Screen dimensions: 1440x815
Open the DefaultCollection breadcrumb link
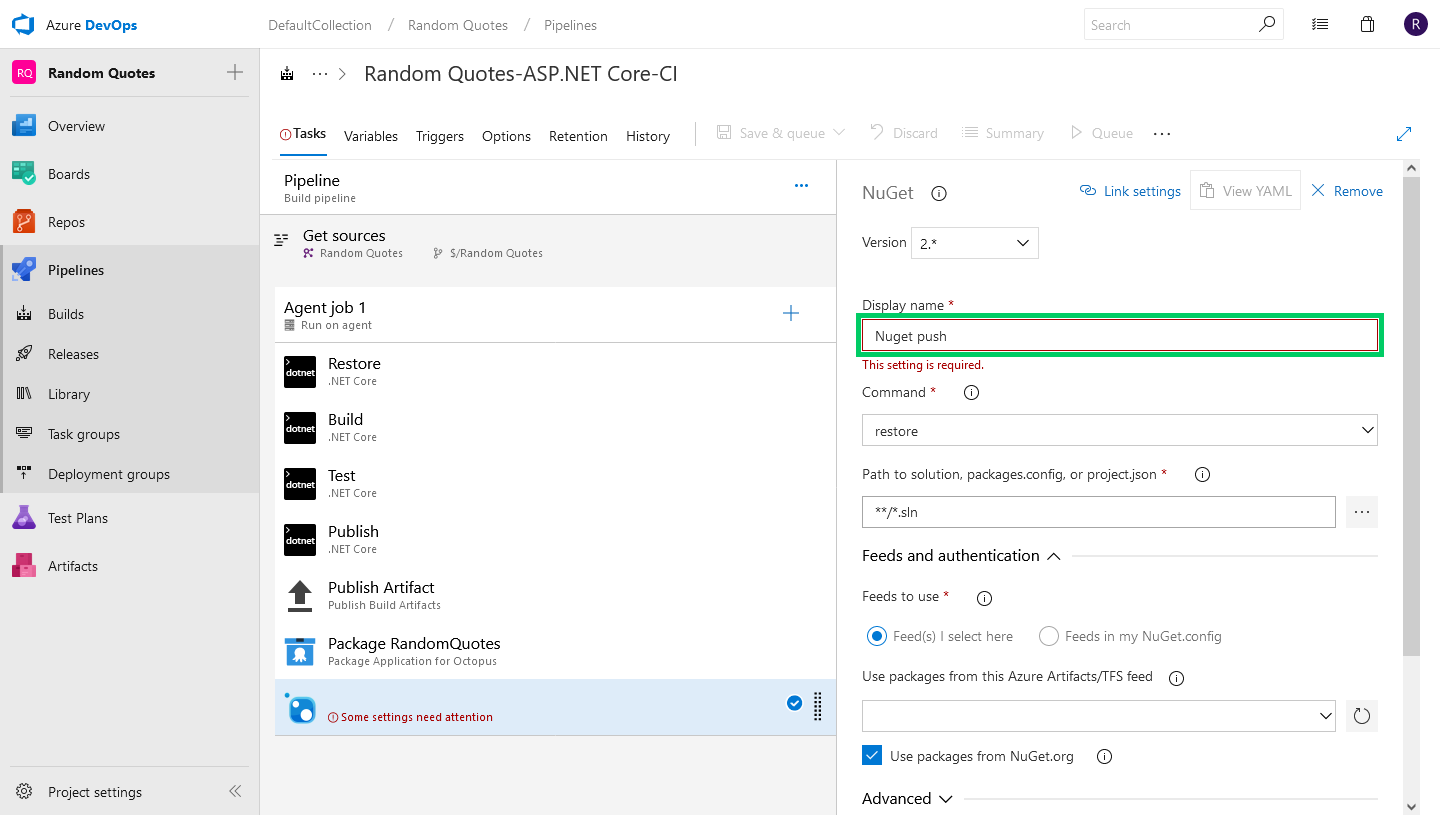click(320, 25)
